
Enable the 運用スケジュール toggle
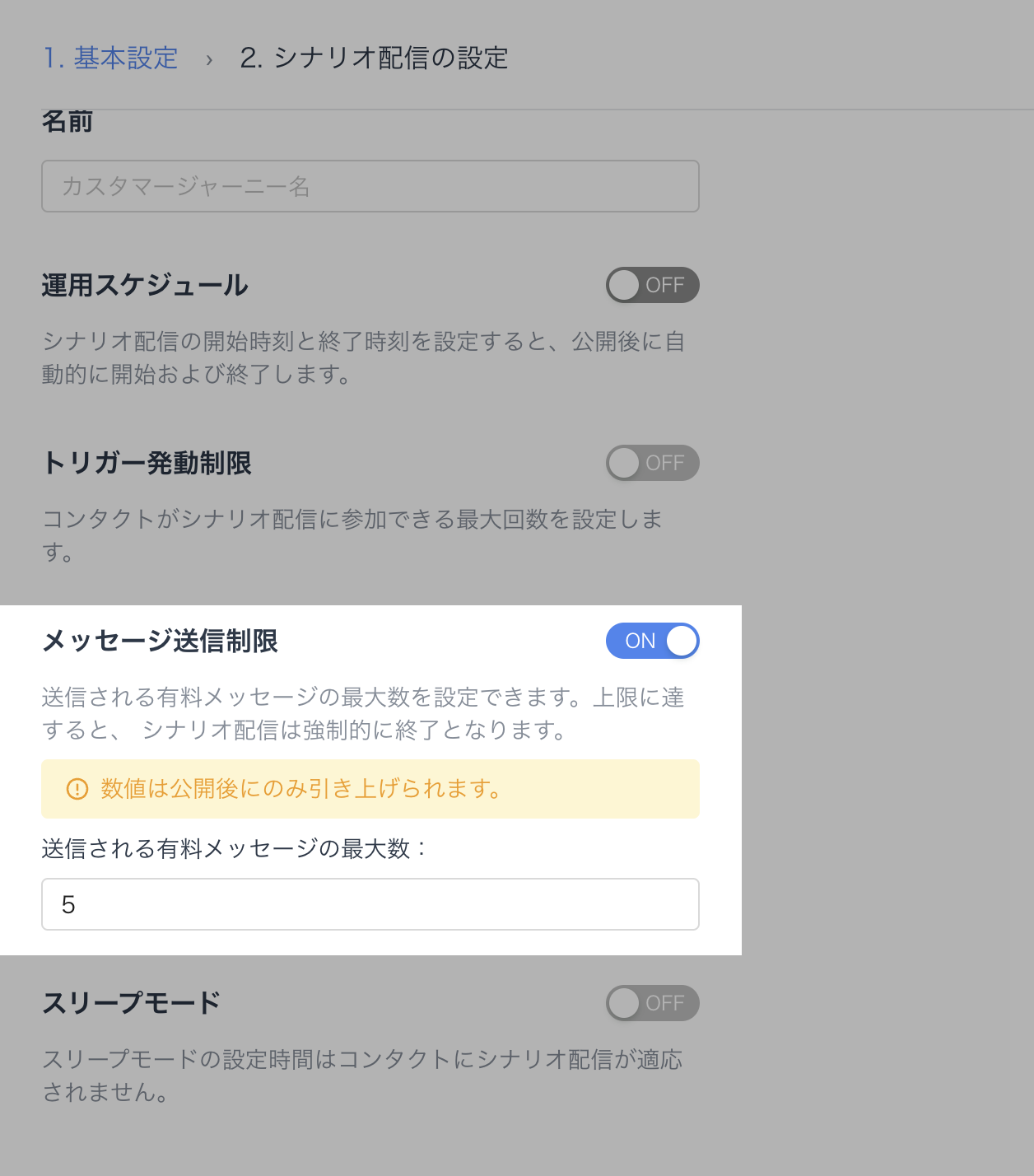[652, 285]
